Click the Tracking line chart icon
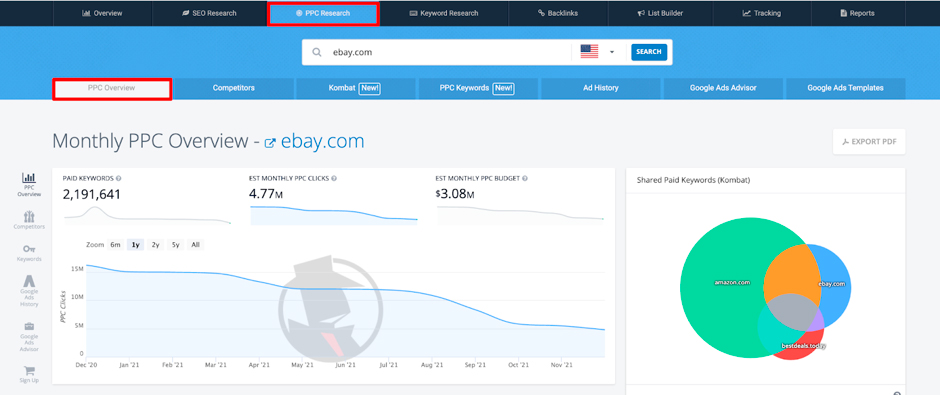The height and width of the screenshot is (395, 940). coord(746,13)
